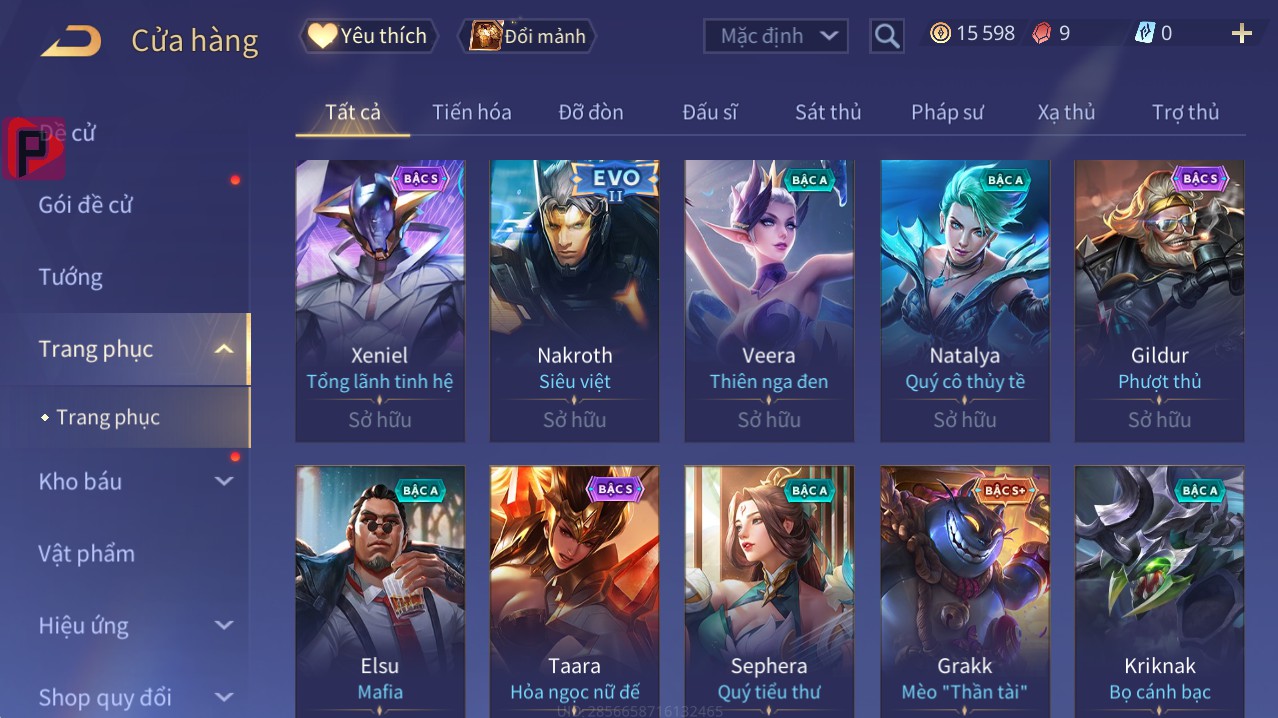Open Gói đề cử in sidebar
1278x718 pixels.
(86, 205)
